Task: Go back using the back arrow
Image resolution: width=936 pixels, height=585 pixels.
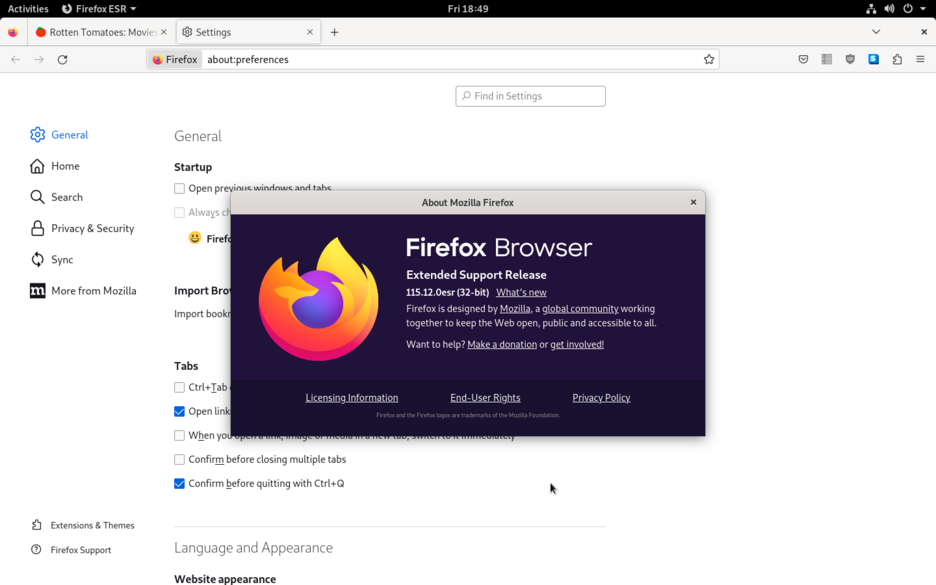Action: click(16, 60)
